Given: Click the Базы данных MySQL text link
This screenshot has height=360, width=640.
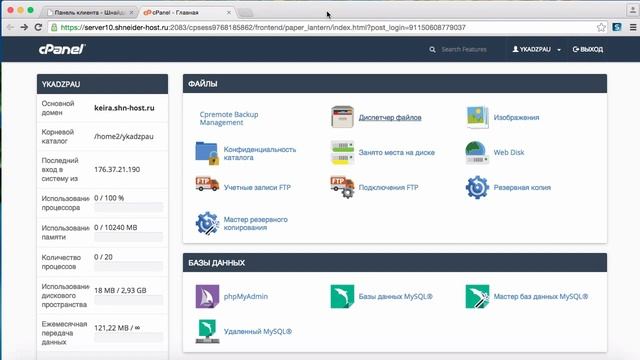Looking at the screenshot, I should (x=396, y=296).
